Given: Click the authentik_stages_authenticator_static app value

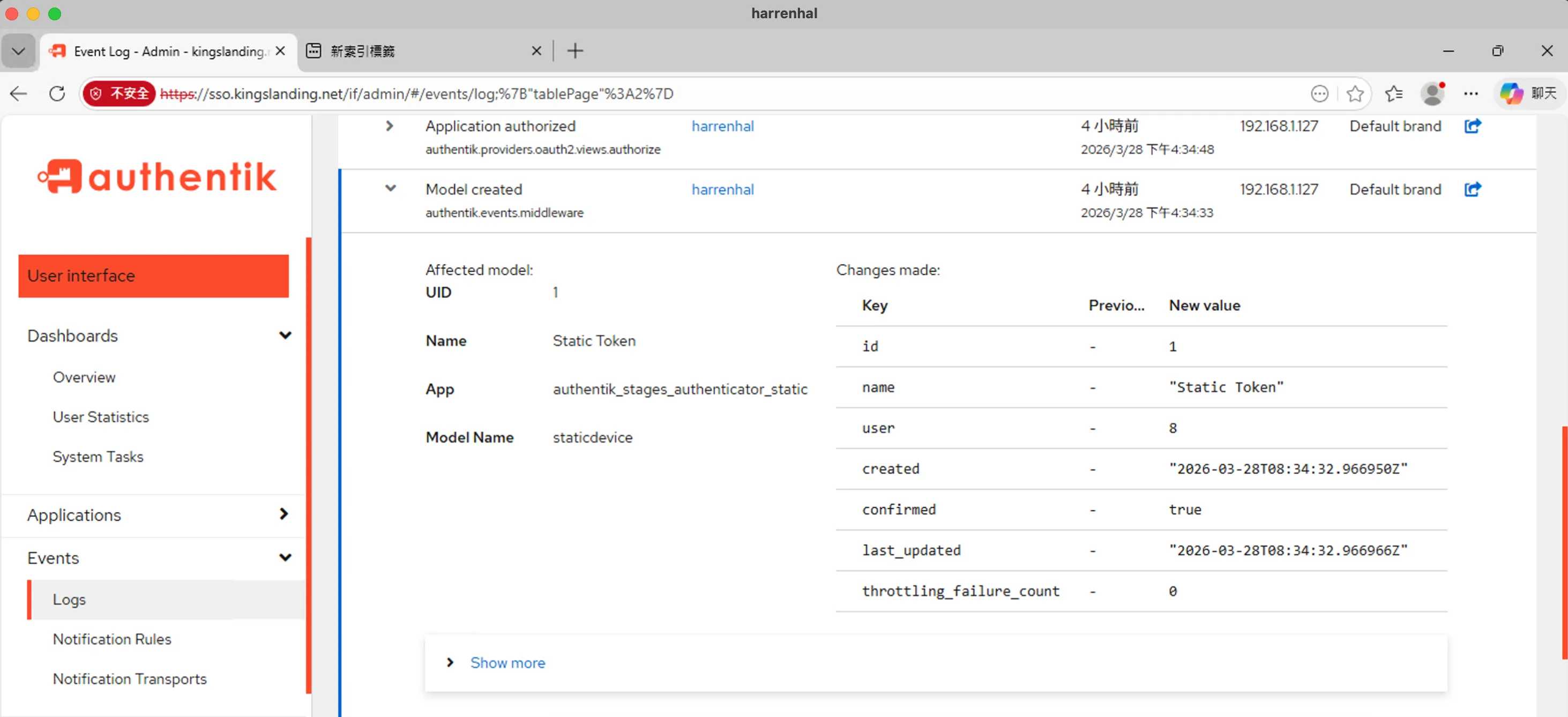Looking at the screenshot, I should point(680,389).
